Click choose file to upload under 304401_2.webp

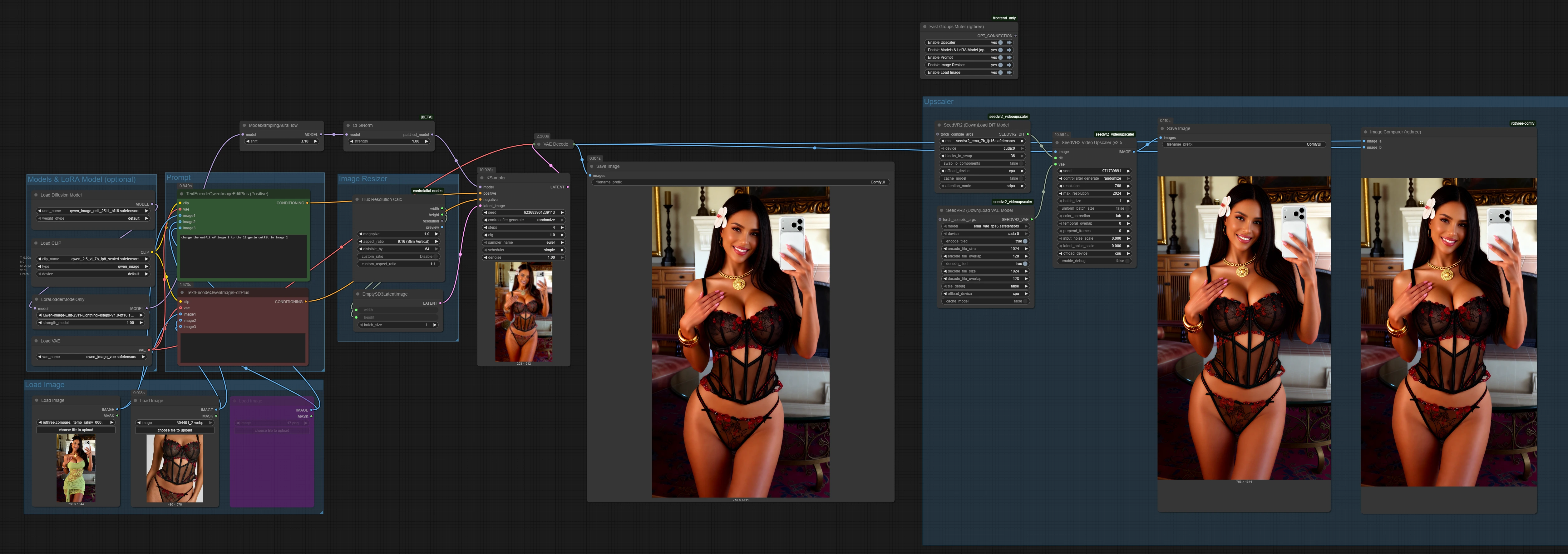[175, 430]
